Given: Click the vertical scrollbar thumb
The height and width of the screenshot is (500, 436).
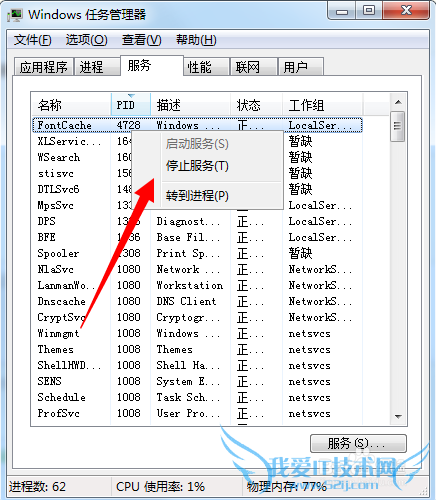Looking at the screenshot, I should click(397, 127).
